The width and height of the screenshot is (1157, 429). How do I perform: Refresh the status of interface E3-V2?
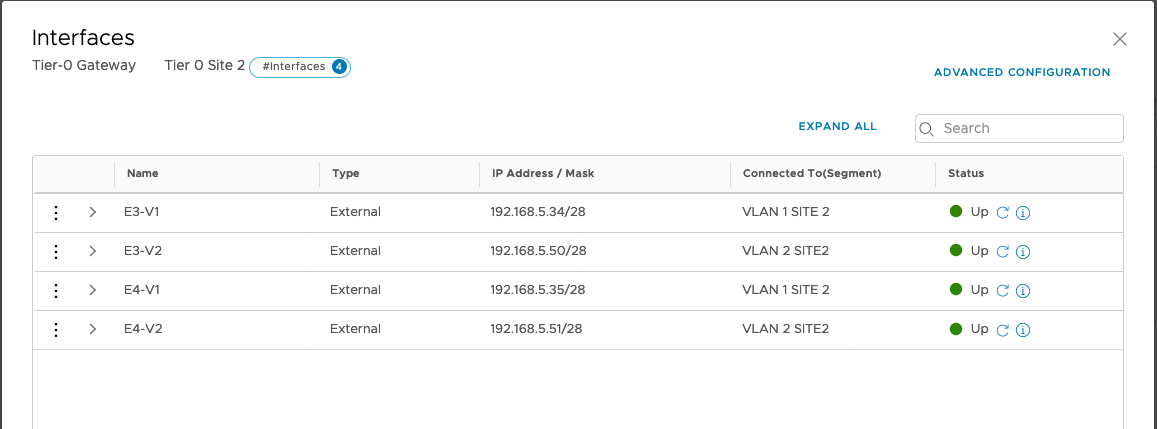point(1003,251)
